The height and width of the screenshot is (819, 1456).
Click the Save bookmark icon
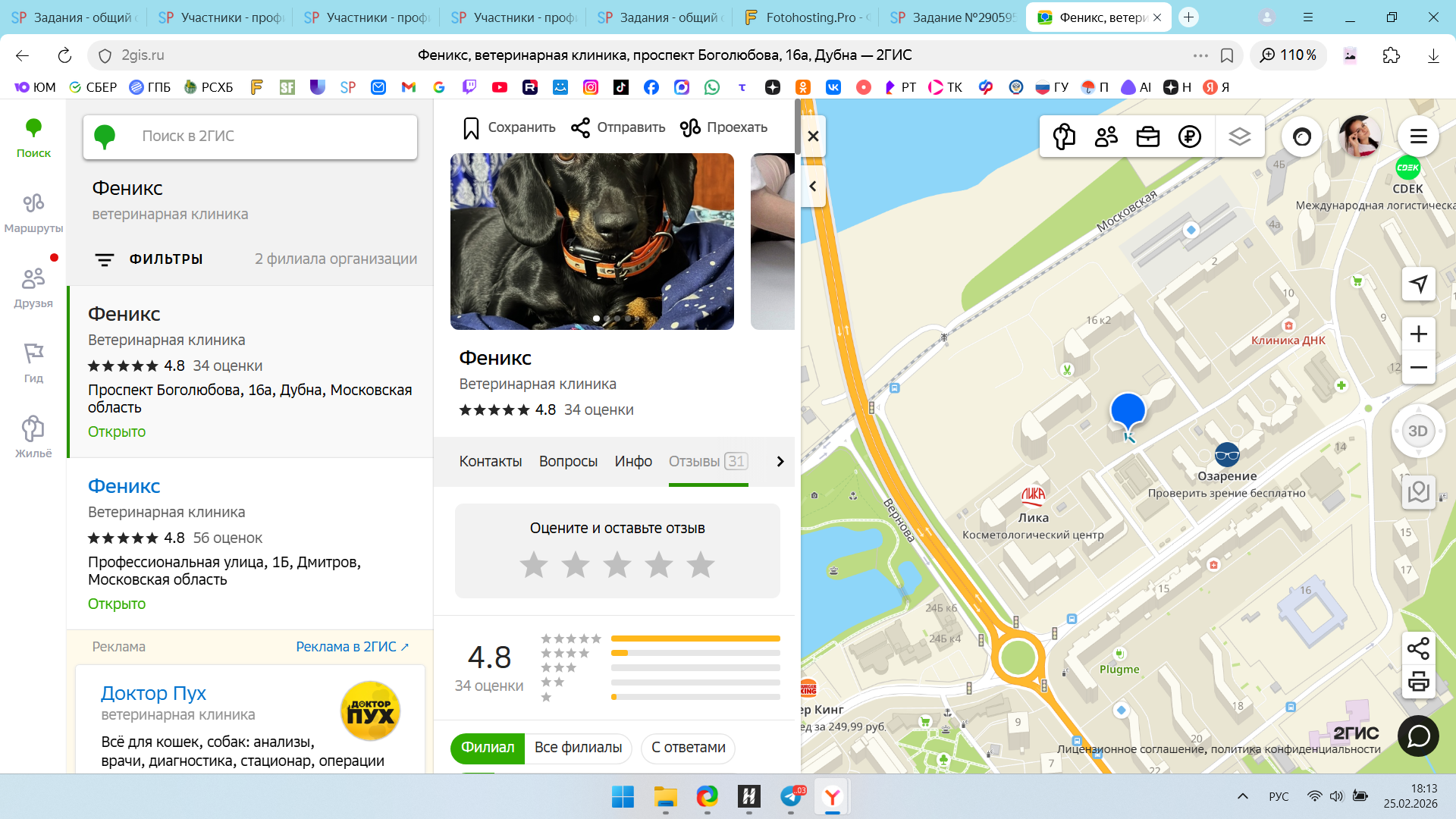pos(471,128)
